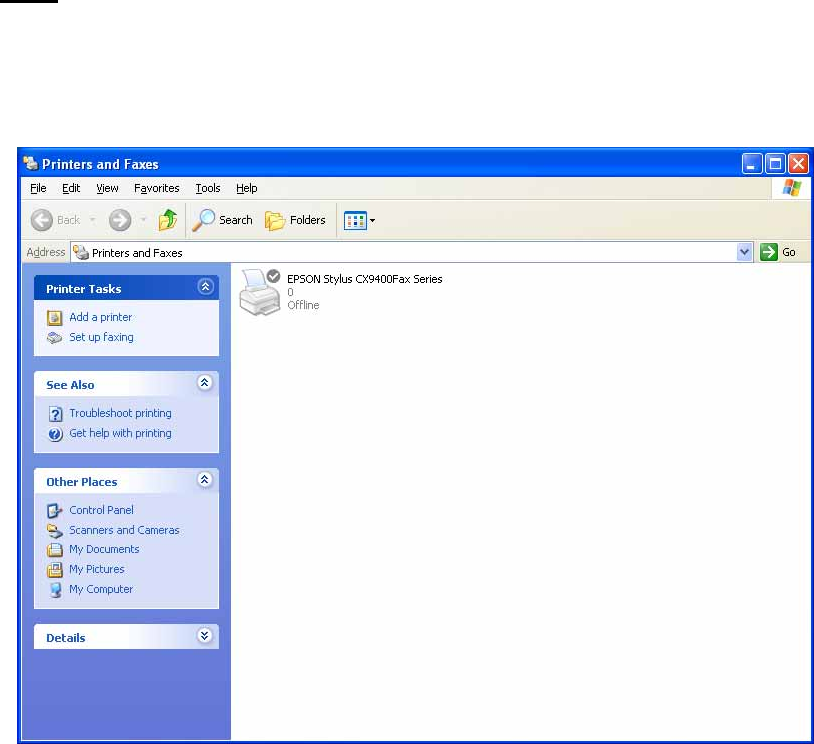The width and height of the screenshot is (814, 744).
Task: Toggle the Folders pane
Action: pyautogui.click(x=295, y=220)
